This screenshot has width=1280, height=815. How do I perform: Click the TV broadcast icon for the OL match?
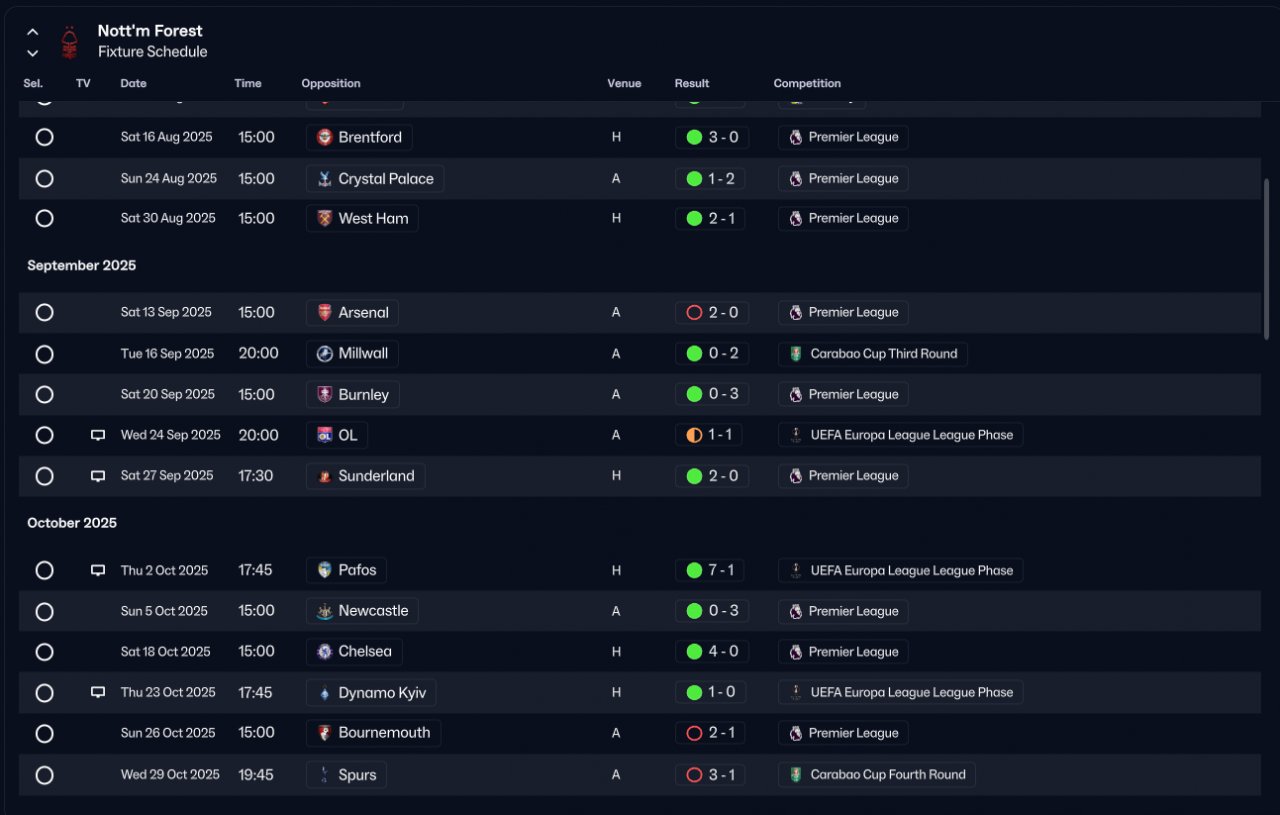click(x=98, y=435)
